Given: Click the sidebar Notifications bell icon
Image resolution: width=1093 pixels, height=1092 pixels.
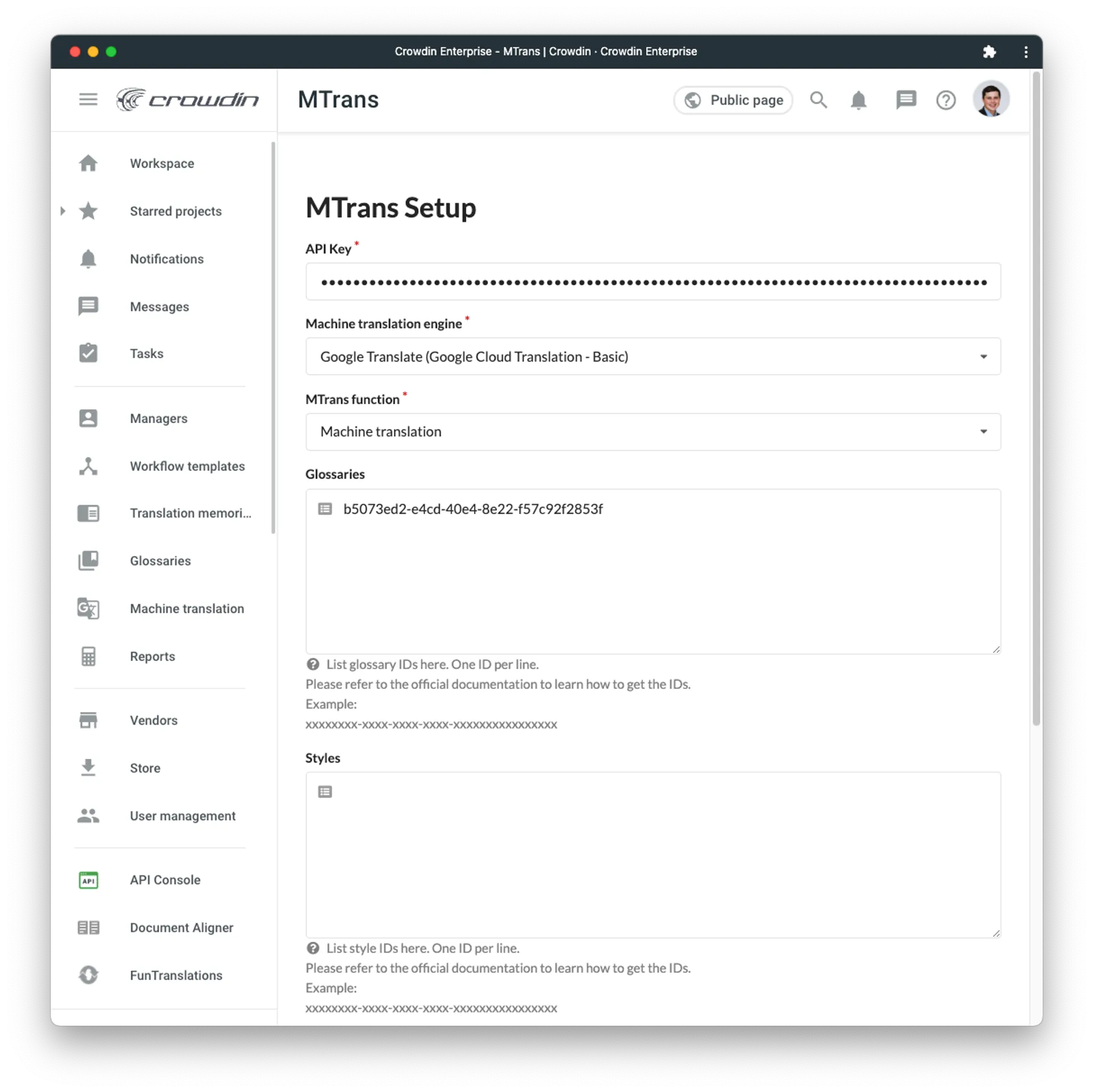Looking at the screenshot, I should point(88,259).
